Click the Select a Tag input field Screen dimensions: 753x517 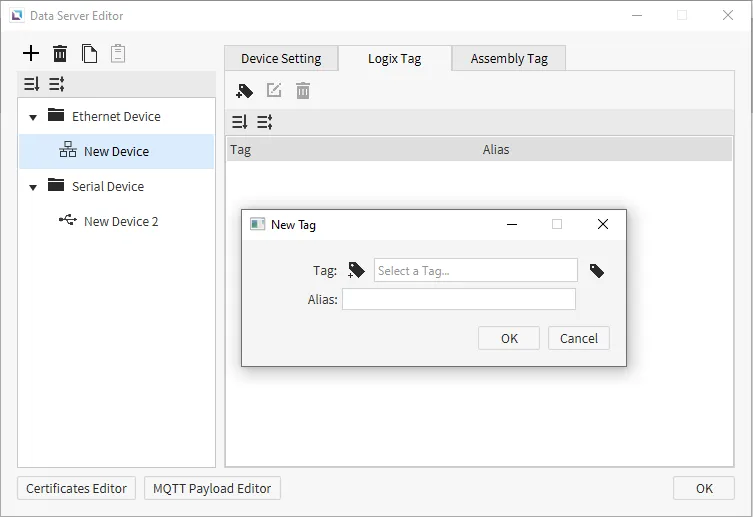(475, 270)
